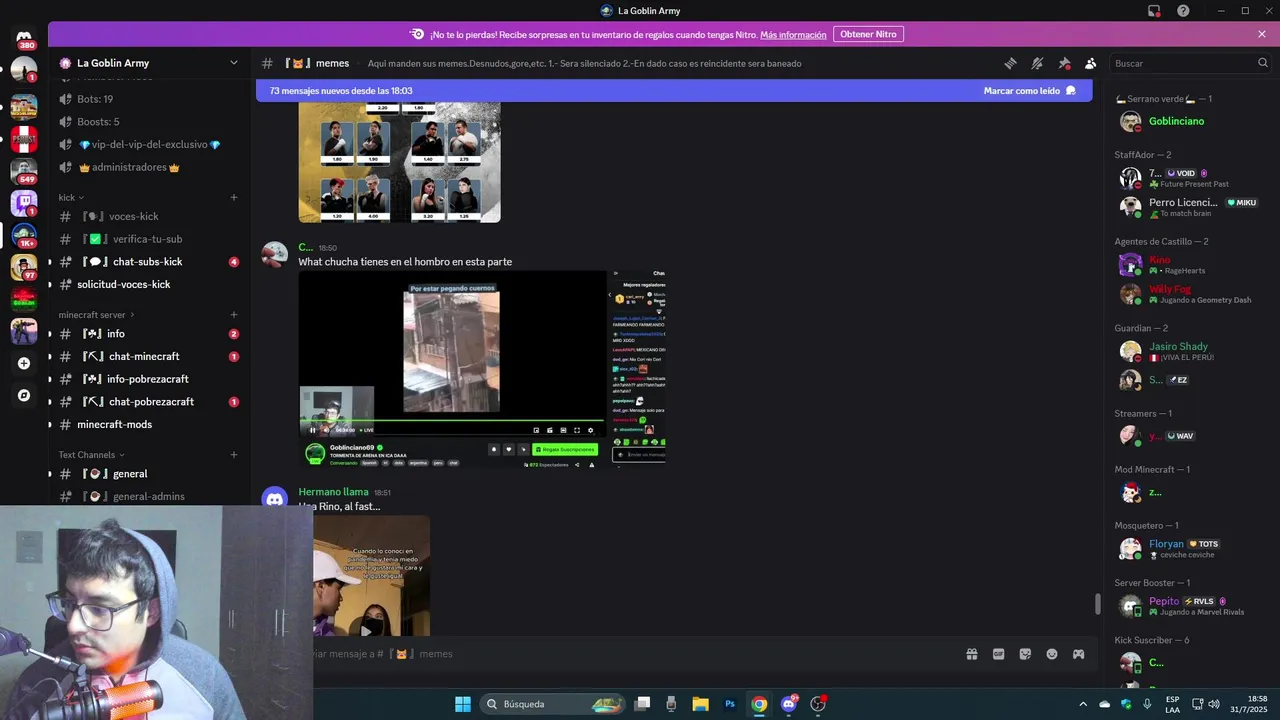This screenshot has height=720, width=1280.
Task: Click the Buscar search field
Action: coord(1190,63)
